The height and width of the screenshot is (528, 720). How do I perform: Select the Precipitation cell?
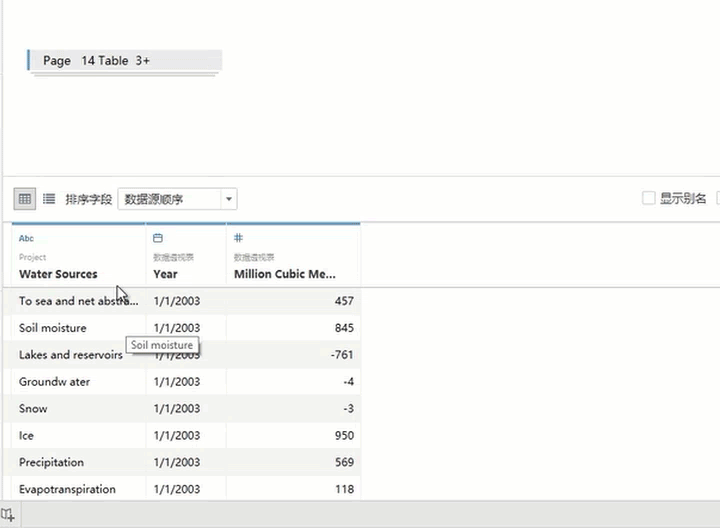(51, 463)
